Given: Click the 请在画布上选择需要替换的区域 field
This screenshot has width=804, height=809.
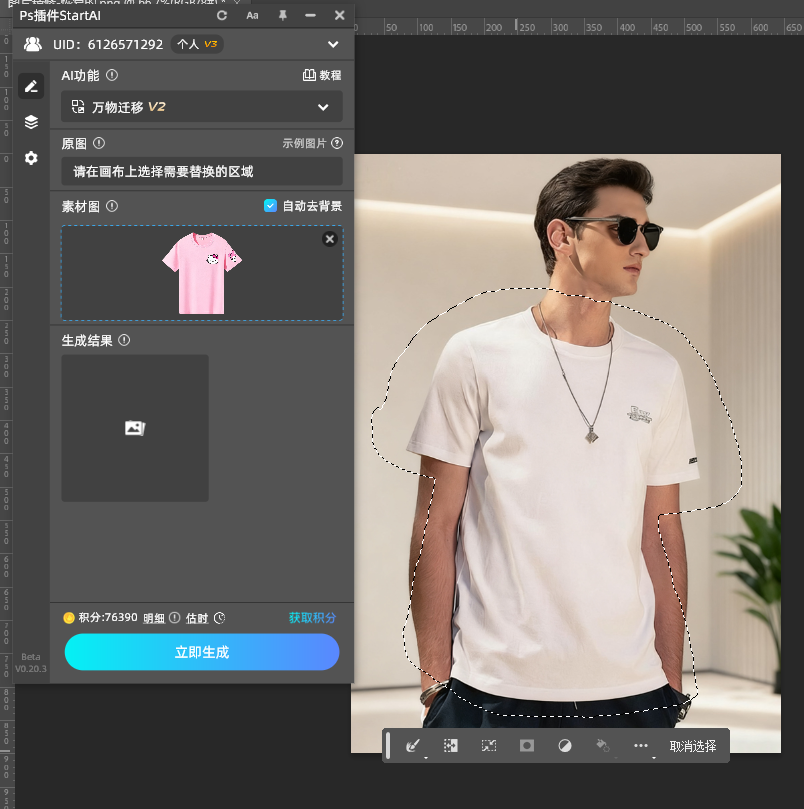Looking at the screenshot, I should pos(202,171).
